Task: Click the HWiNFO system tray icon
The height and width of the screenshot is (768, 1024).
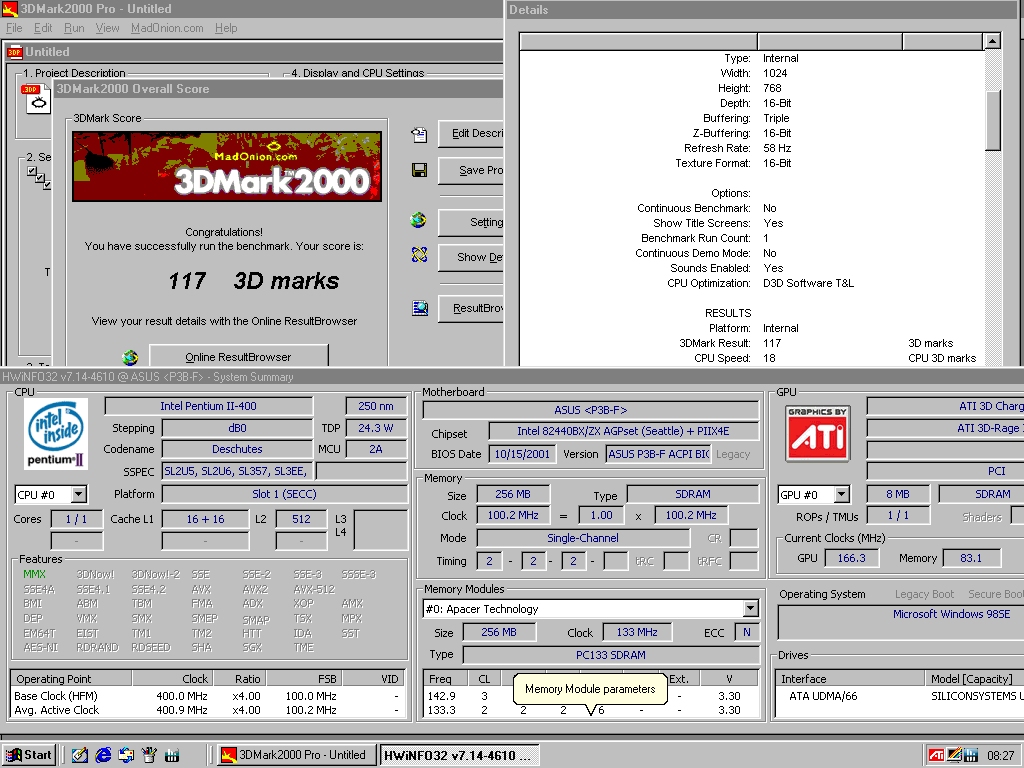Action: [x=971, y=756]
